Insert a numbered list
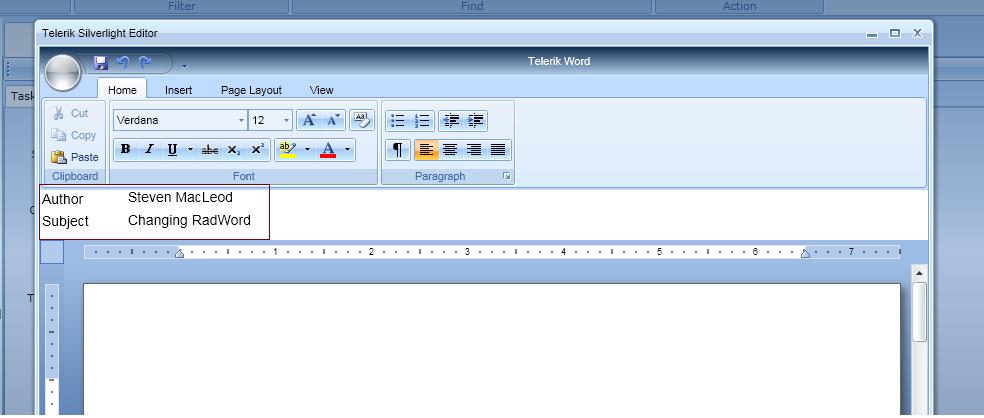 point(422,121)
